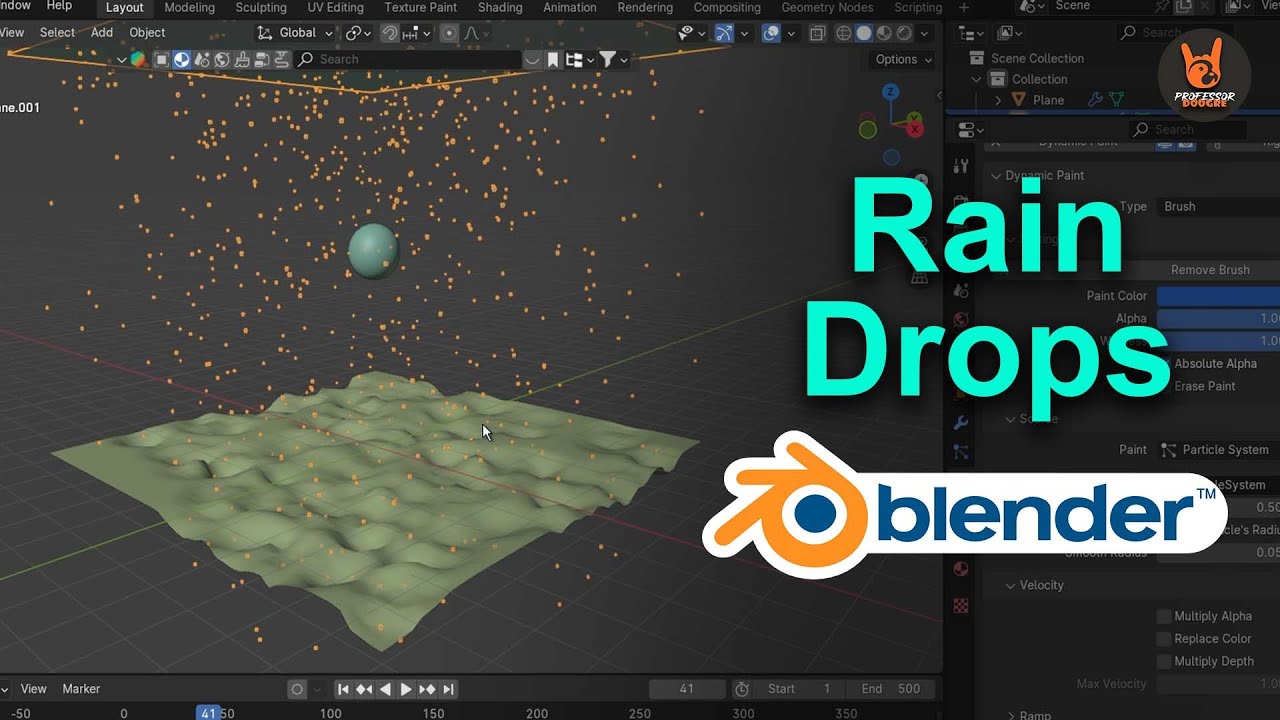
Task: Open the snap increment options dropdown
Action: [x=418, y=33]
